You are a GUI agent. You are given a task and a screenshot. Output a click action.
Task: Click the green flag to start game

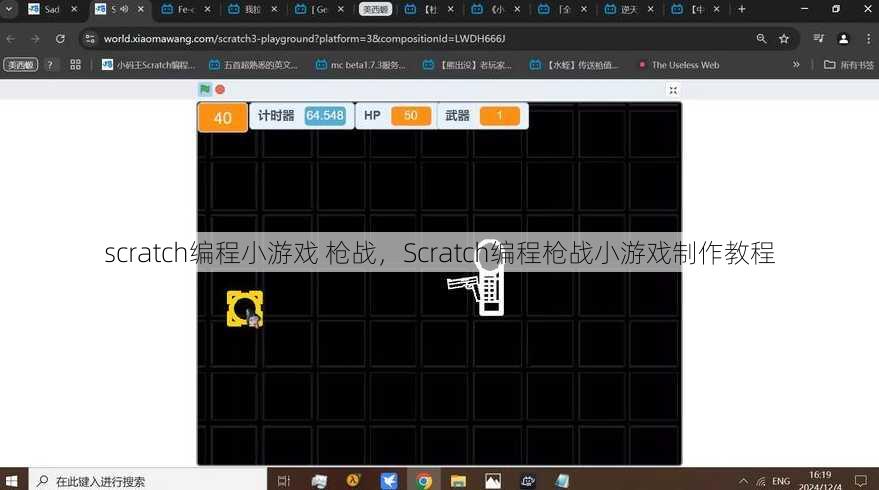coord(205,89)
